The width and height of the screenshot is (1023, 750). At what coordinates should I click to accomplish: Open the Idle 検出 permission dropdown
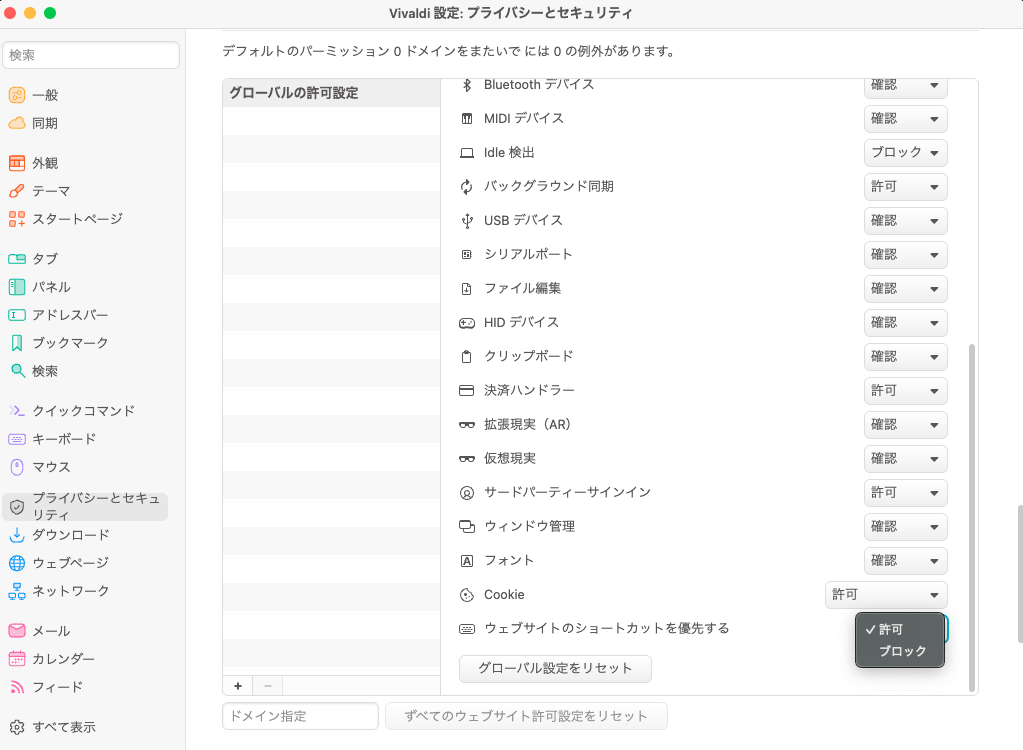point(904,152)
